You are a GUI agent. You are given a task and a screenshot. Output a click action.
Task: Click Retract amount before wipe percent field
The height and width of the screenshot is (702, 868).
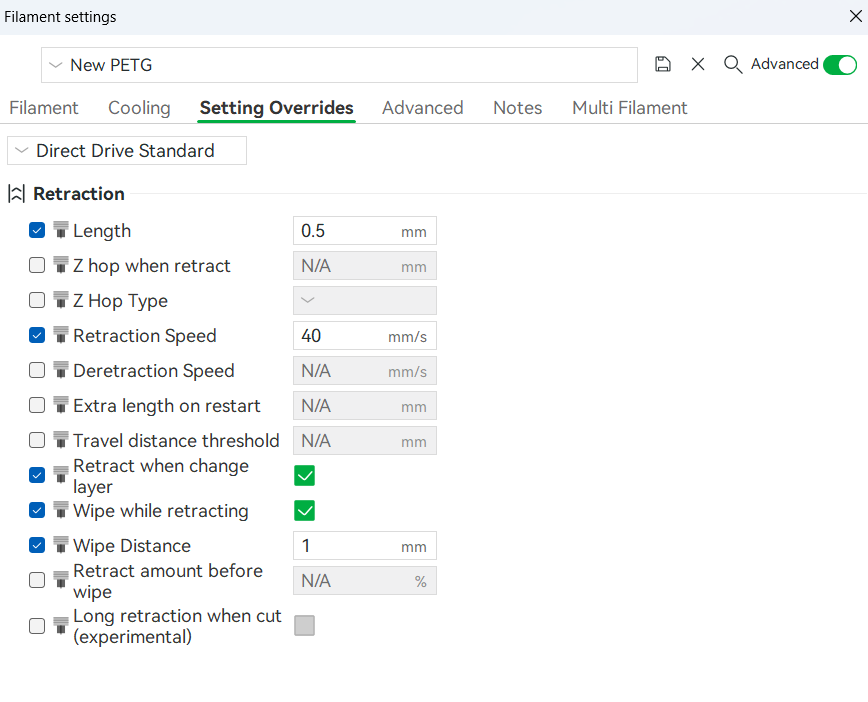tap(365, 581)
